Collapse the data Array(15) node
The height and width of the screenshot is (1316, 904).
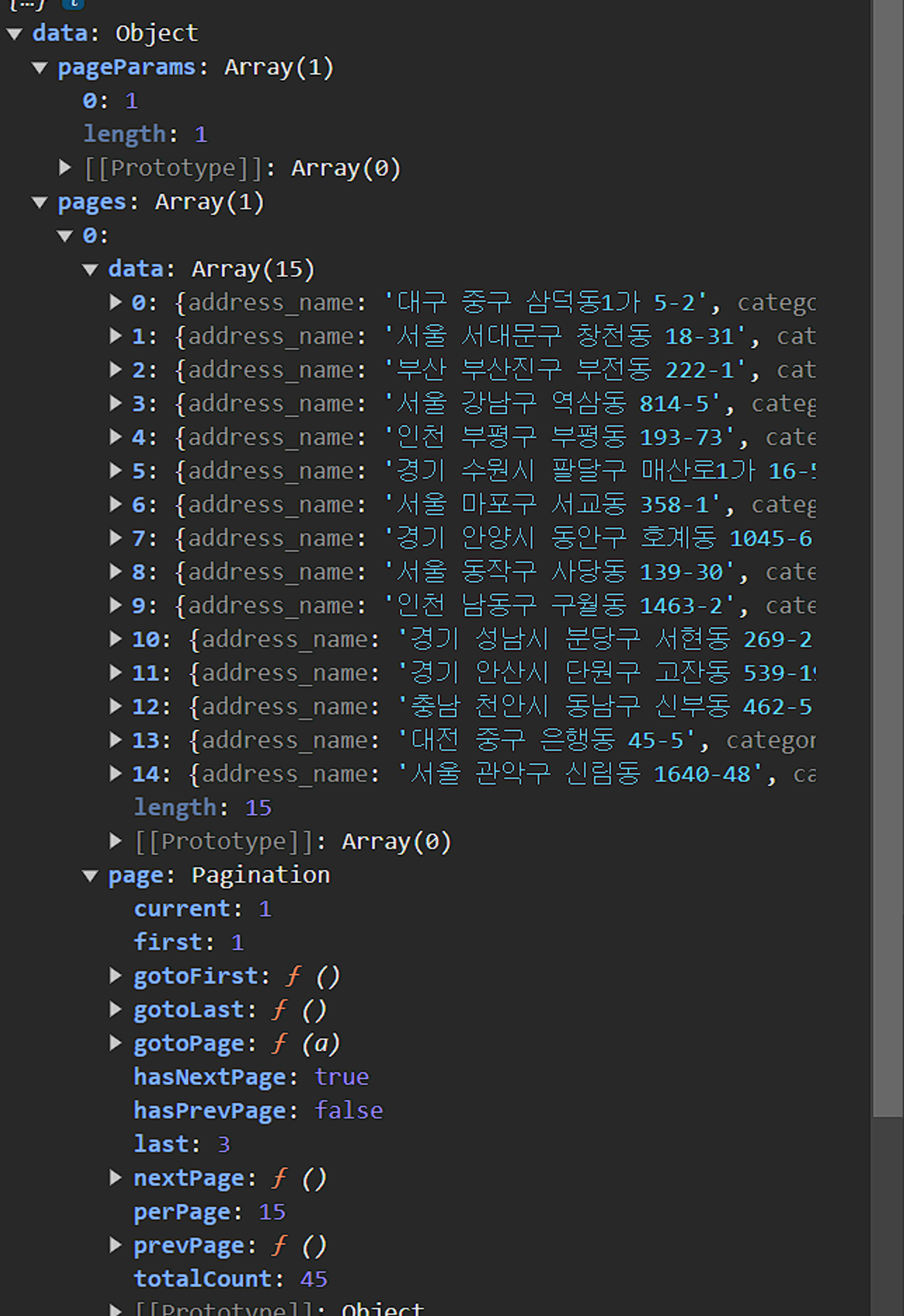91,270
